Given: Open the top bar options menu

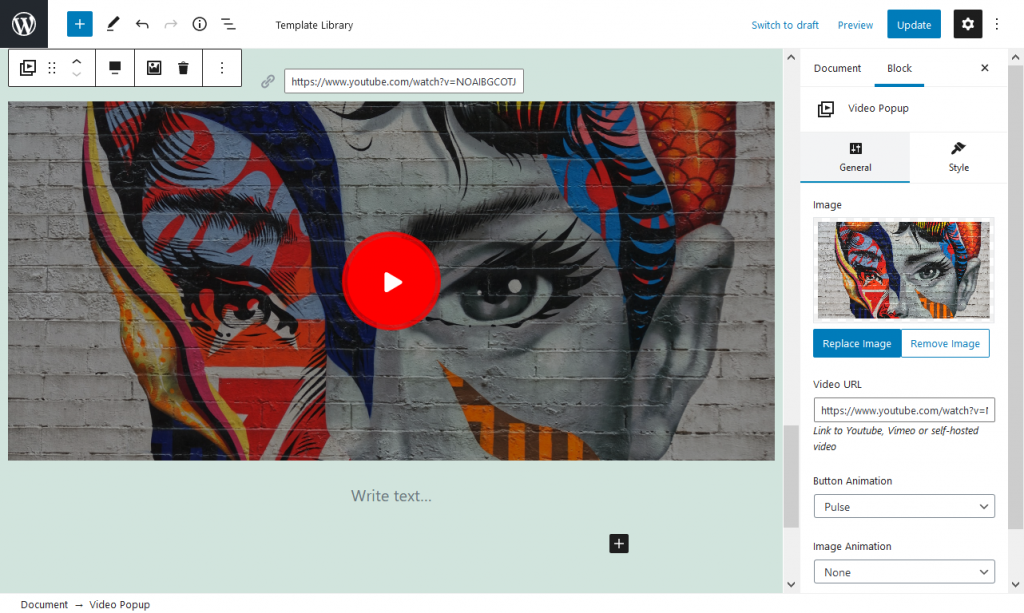Looking at the screenshot, I should pyautogui.click(x=997, y=24).
